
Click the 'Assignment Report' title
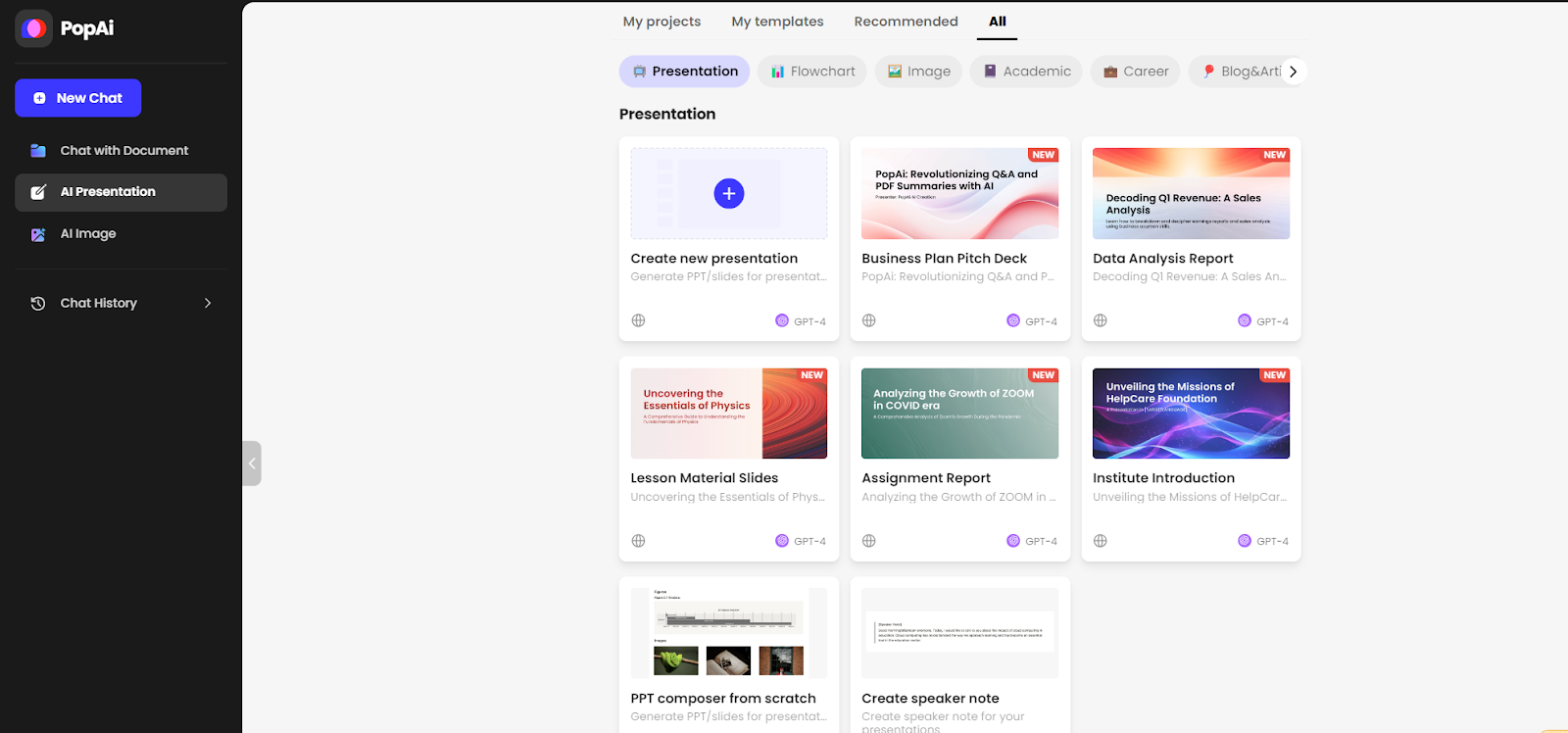(926, 478)
